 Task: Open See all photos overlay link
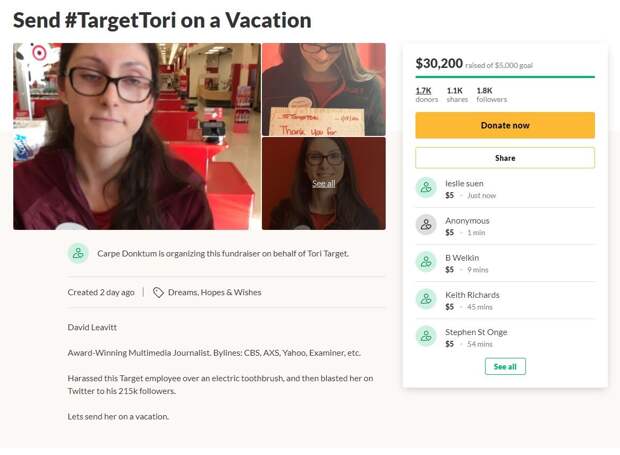tap(323, 183)
